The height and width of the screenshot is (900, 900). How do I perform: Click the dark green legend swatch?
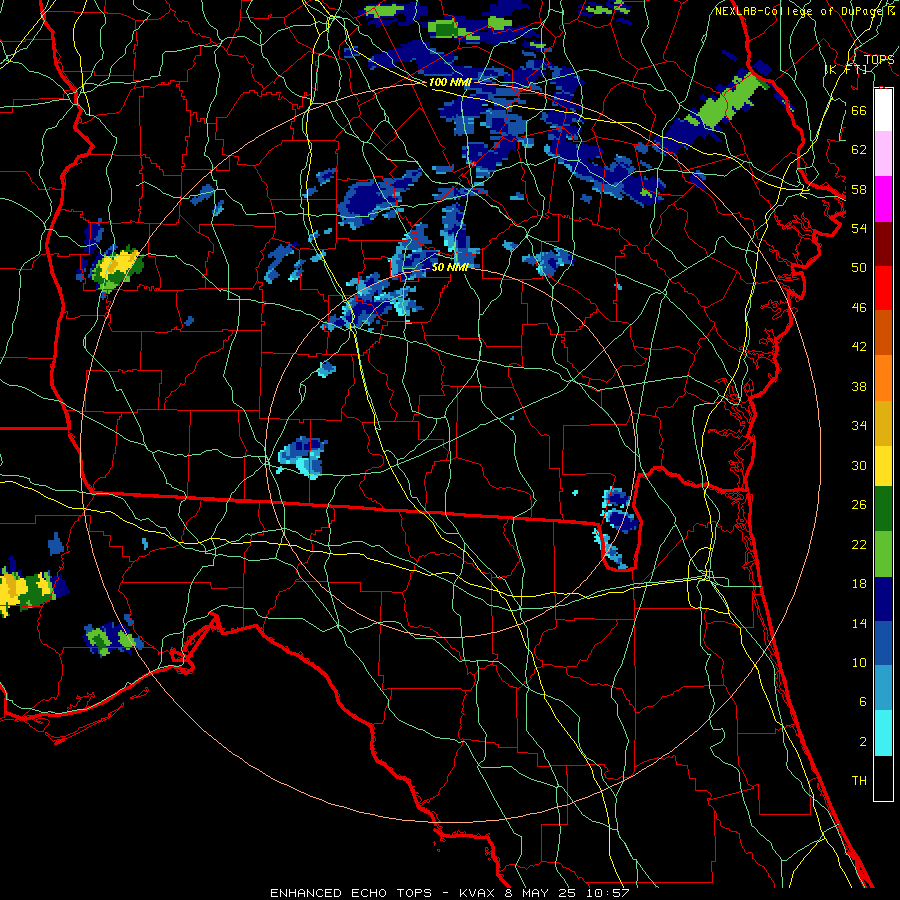point(883,509)
